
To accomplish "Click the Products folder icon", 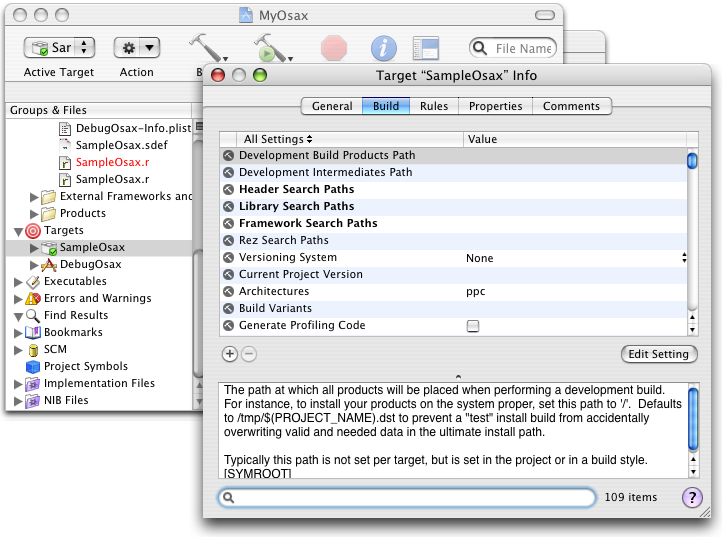I will pos(48,214).
